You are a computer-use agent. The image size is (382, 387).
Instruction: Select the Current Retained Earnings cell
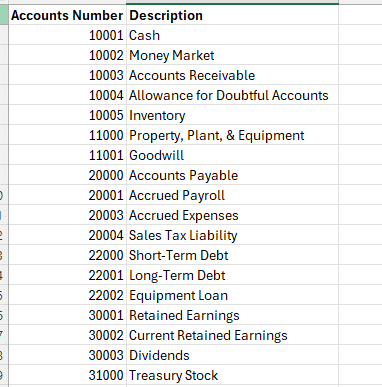click(232, 335)
